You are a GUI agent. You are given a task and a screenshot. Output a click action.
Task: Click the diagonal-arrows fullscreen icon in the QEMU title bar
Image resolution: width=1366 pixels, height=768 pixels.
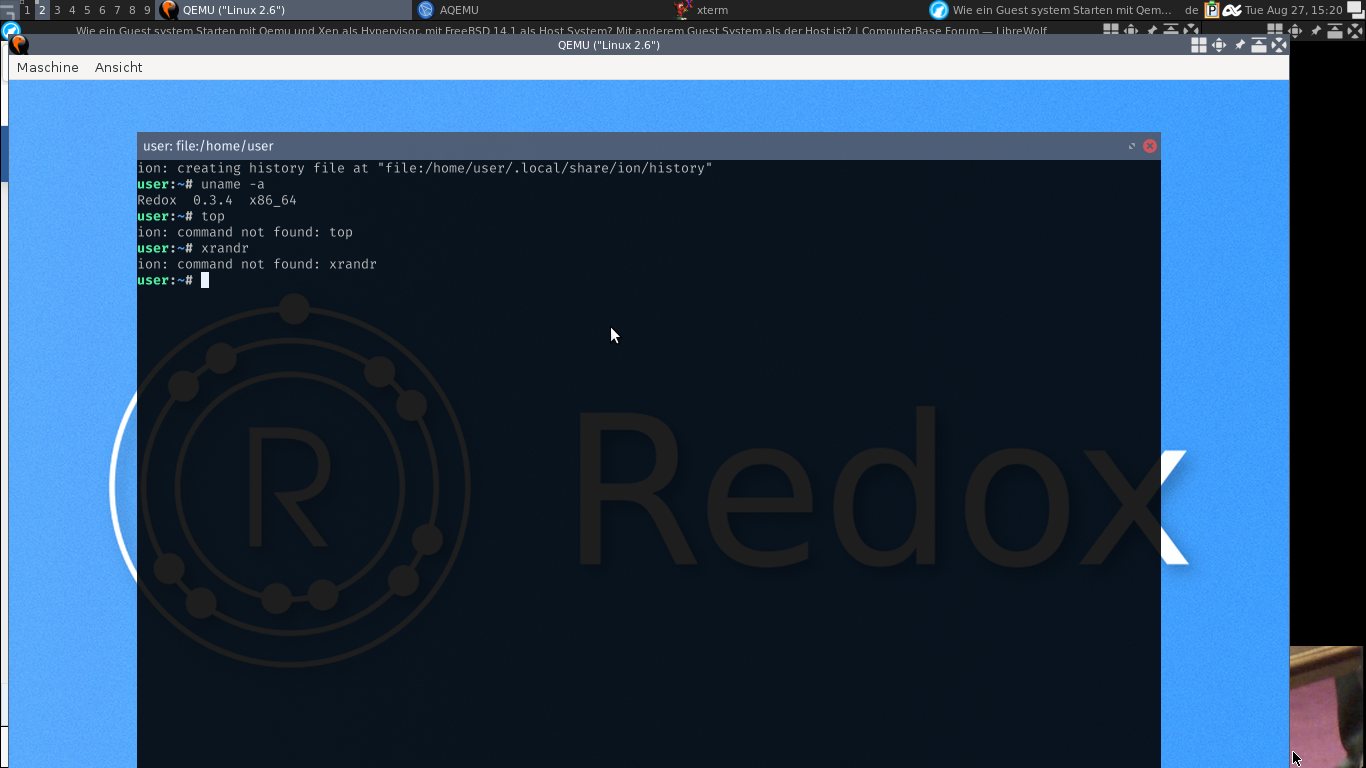point(1279,45)
